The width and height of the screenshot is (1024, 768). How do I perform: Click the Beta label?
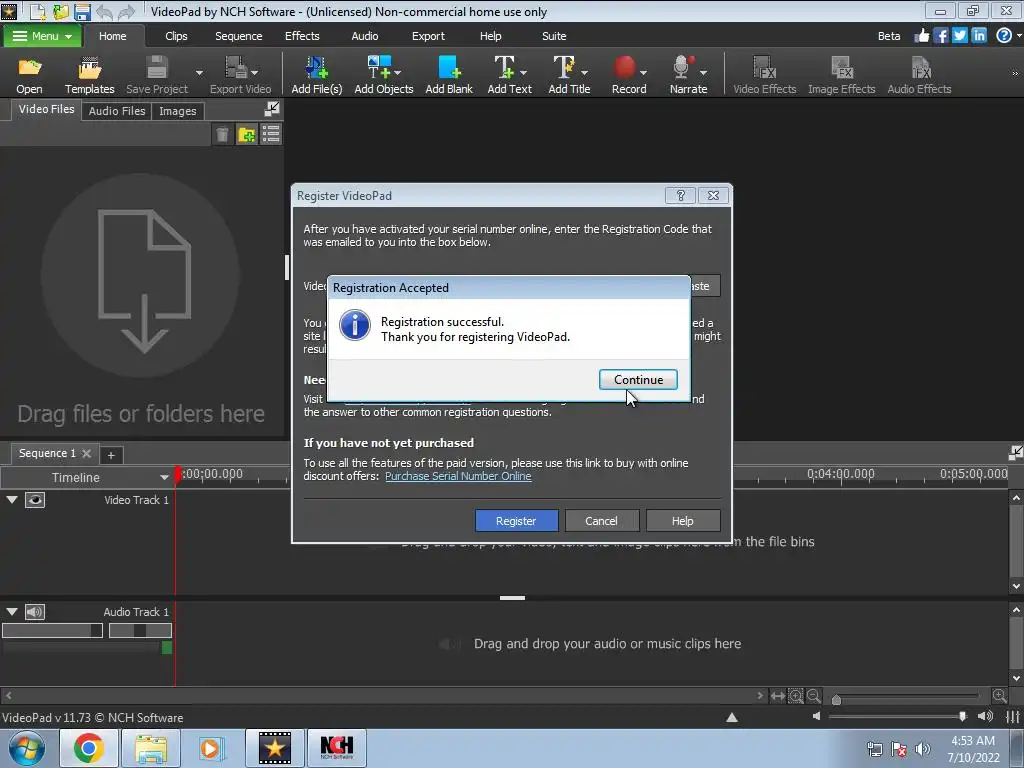click(889, 36)
